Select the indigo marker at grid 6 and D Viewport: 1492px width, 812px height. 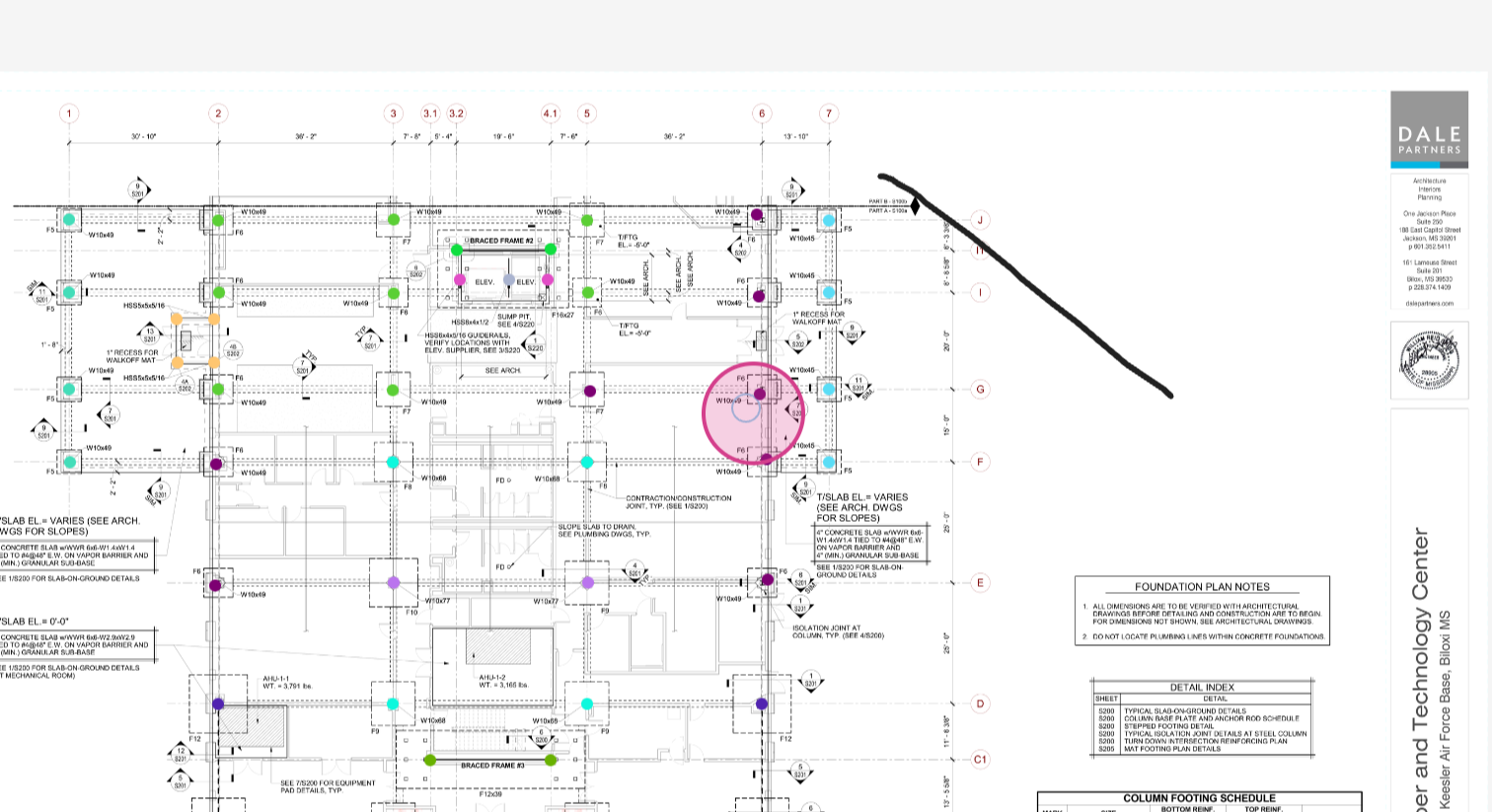[x=761, y=703]
